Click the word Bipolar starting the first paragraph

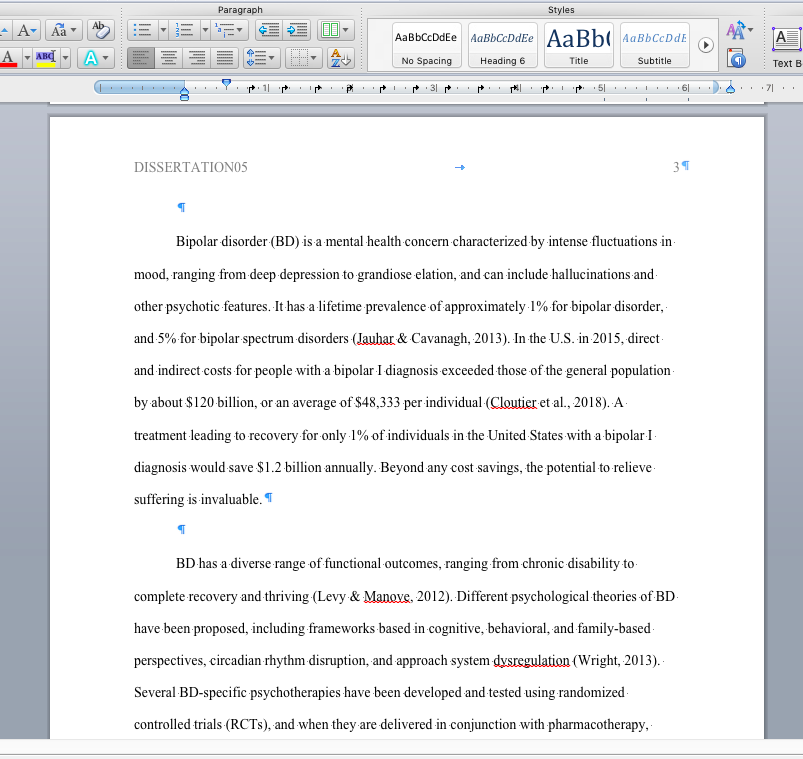point(197,242)
